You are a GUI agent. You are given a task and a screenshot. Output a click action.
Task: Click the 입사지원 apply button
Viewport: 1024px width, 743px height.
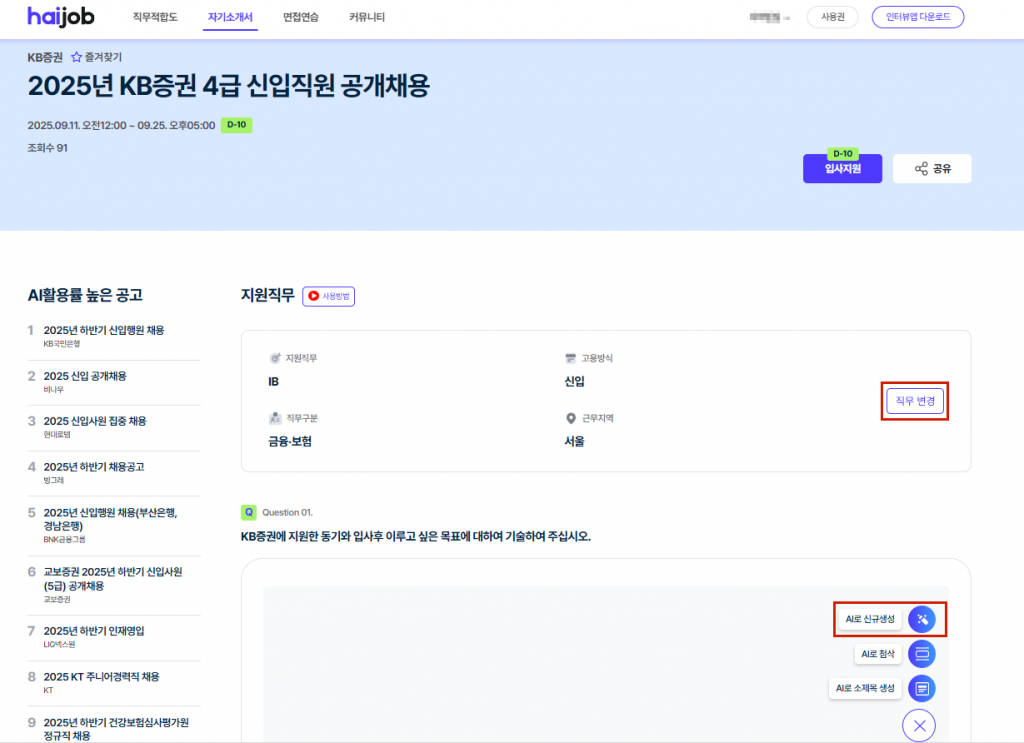coord(842,168)
